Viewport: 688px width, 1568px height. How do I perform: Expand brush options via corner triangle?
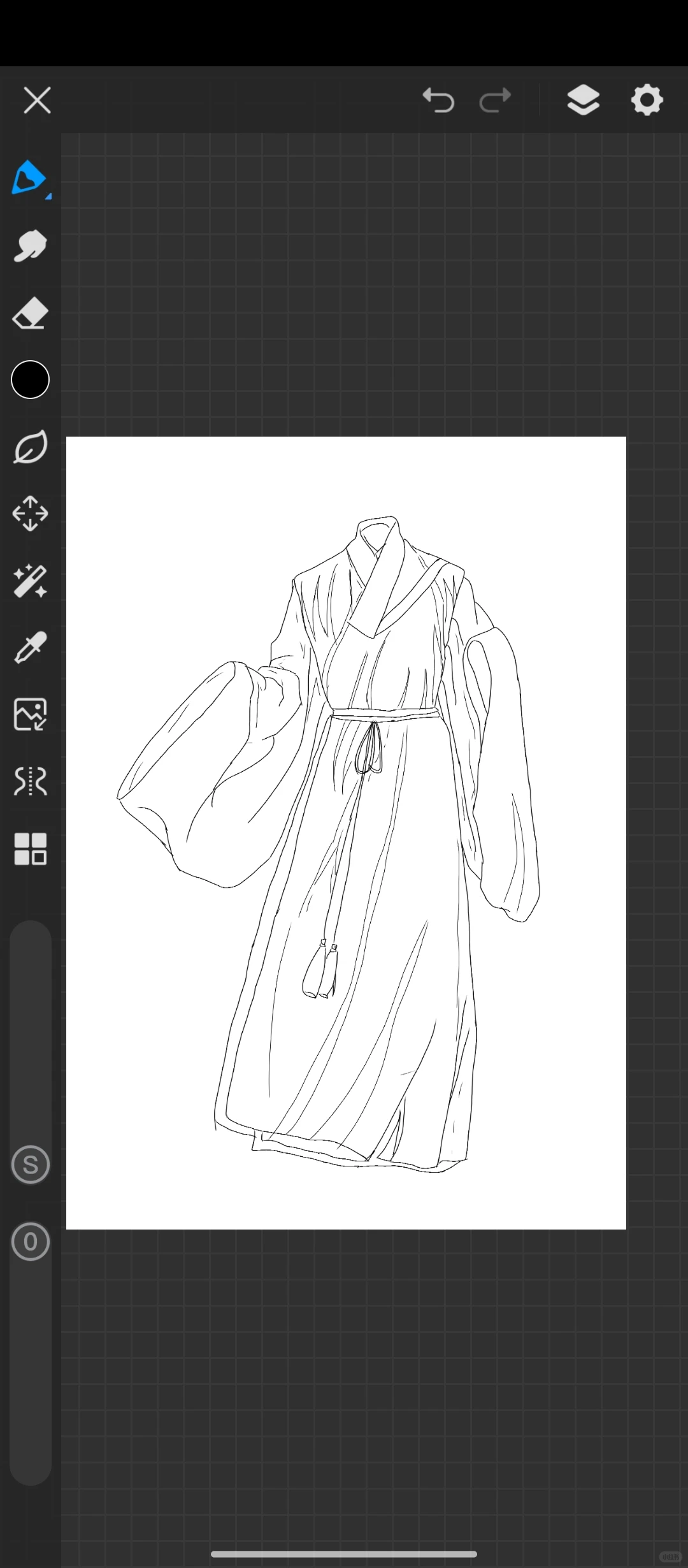click(x=48, y=196)
